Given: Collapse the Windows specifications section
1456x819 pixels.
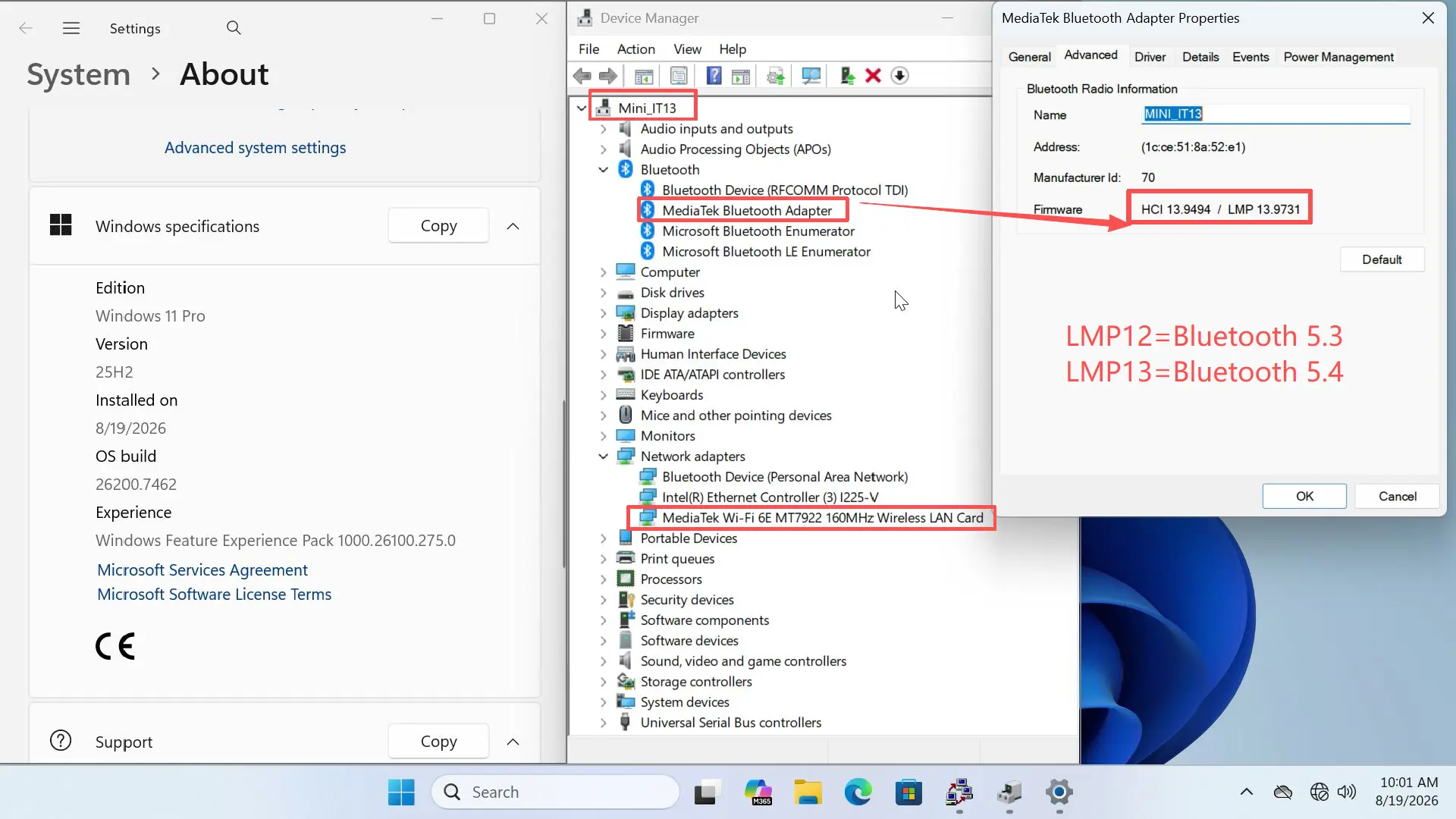Looking at the screenshot, I should pyautogui.click(x=513, y=226).
